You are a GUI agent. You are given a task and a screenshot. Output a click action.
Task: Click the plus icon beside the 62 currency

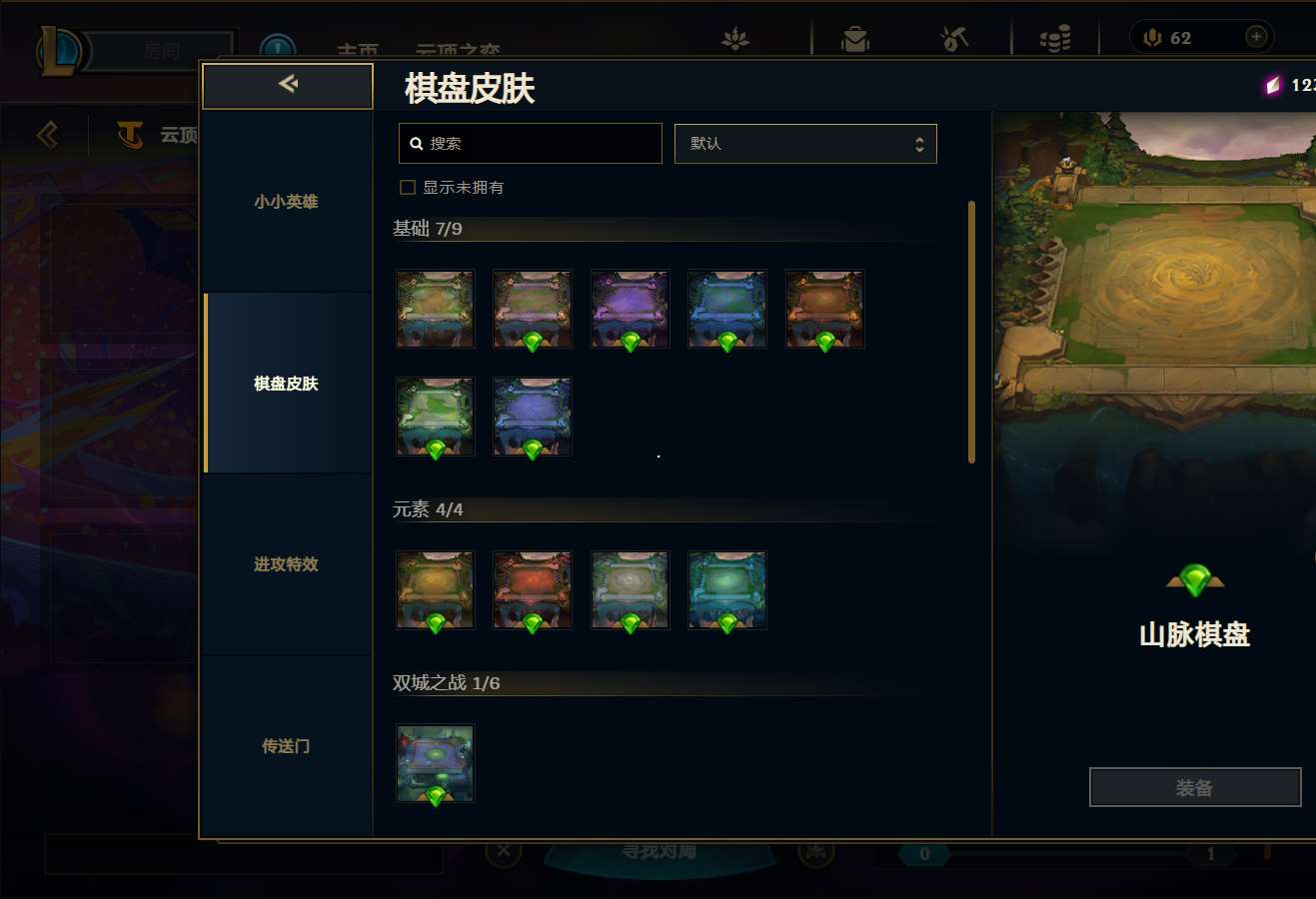pos(1256,37)
